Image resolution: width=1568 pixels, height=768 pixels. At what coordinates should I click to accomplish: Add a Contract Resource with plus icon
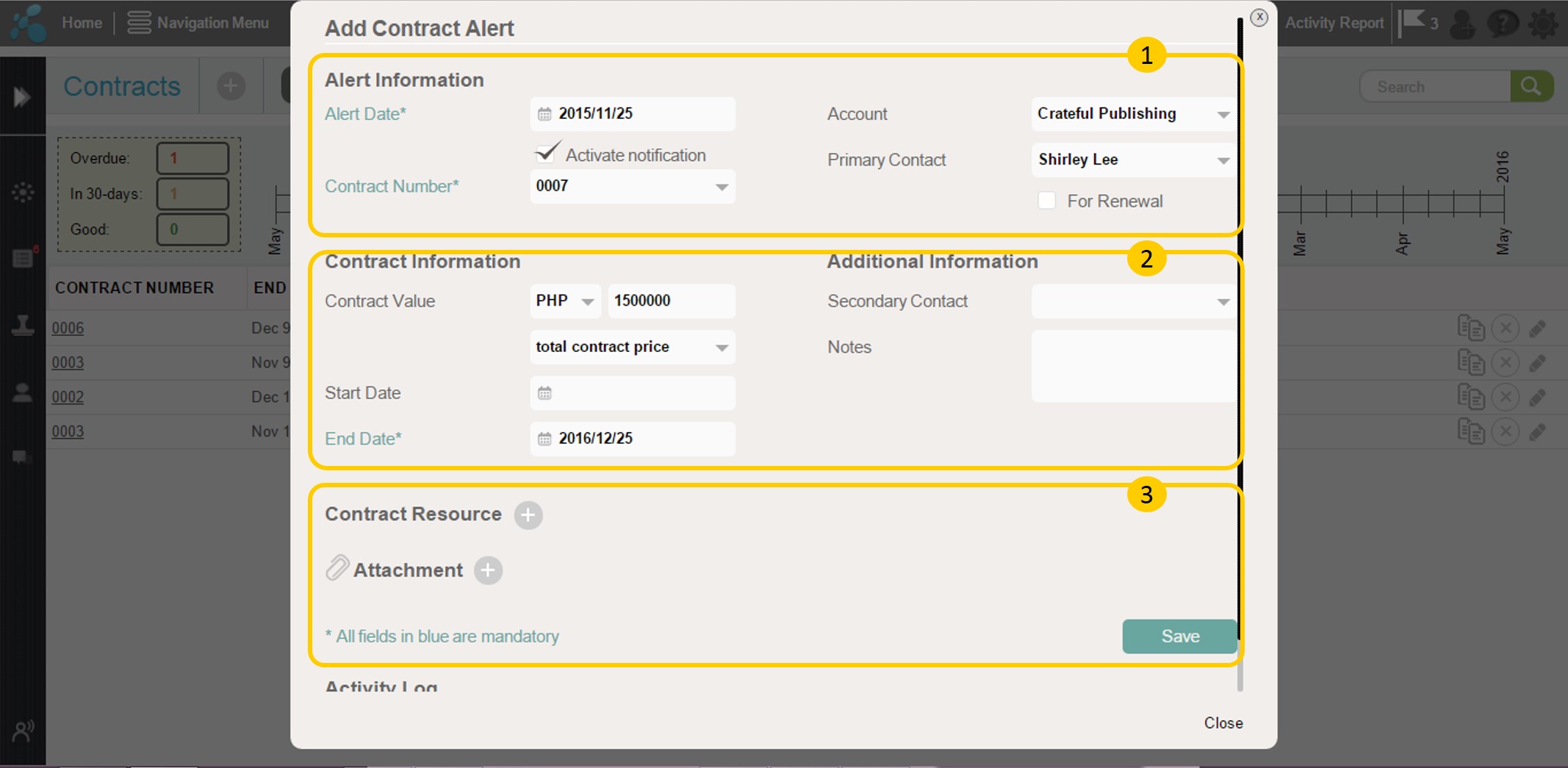coord(528,515)
